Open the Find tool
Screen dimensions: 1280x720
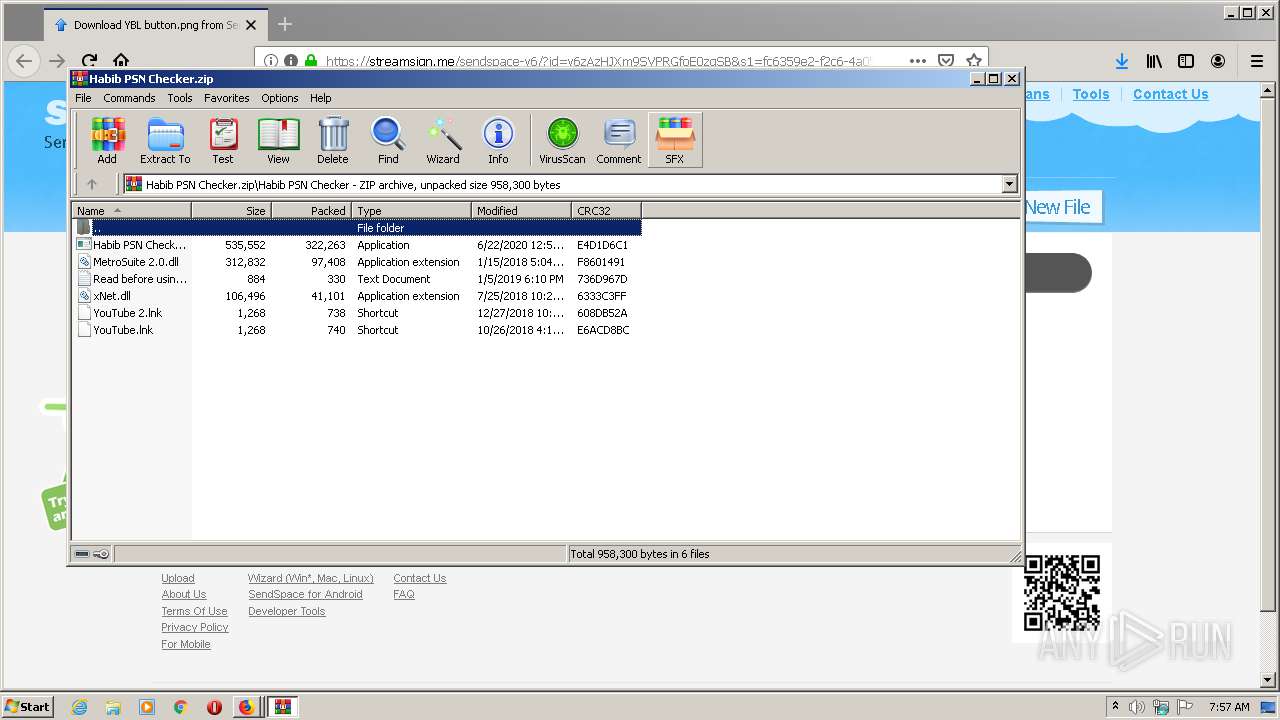[x=388, y=140]
